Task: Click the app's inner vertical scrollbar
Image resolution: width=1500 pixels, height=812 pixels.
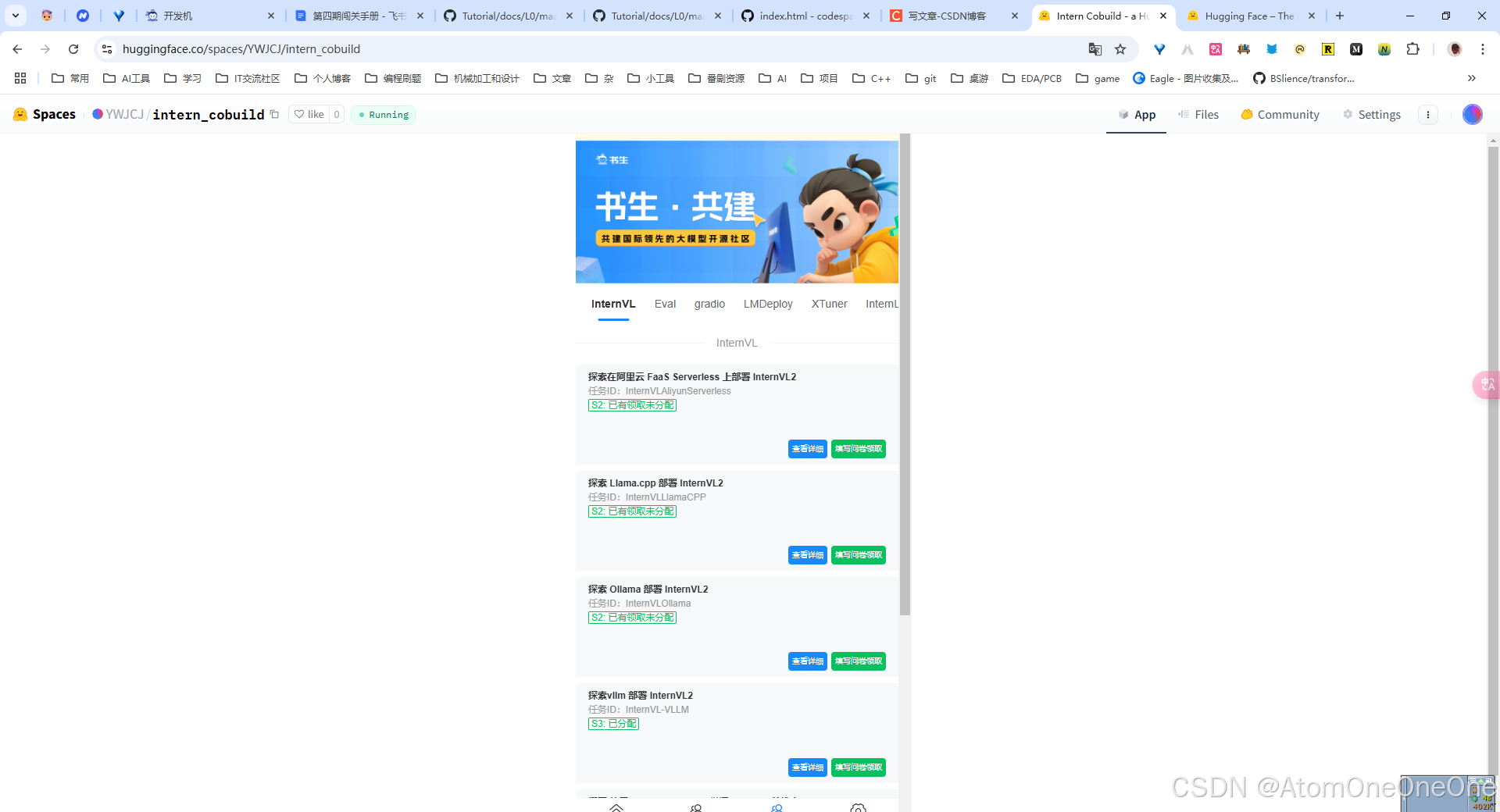Action: pos(905,375)
